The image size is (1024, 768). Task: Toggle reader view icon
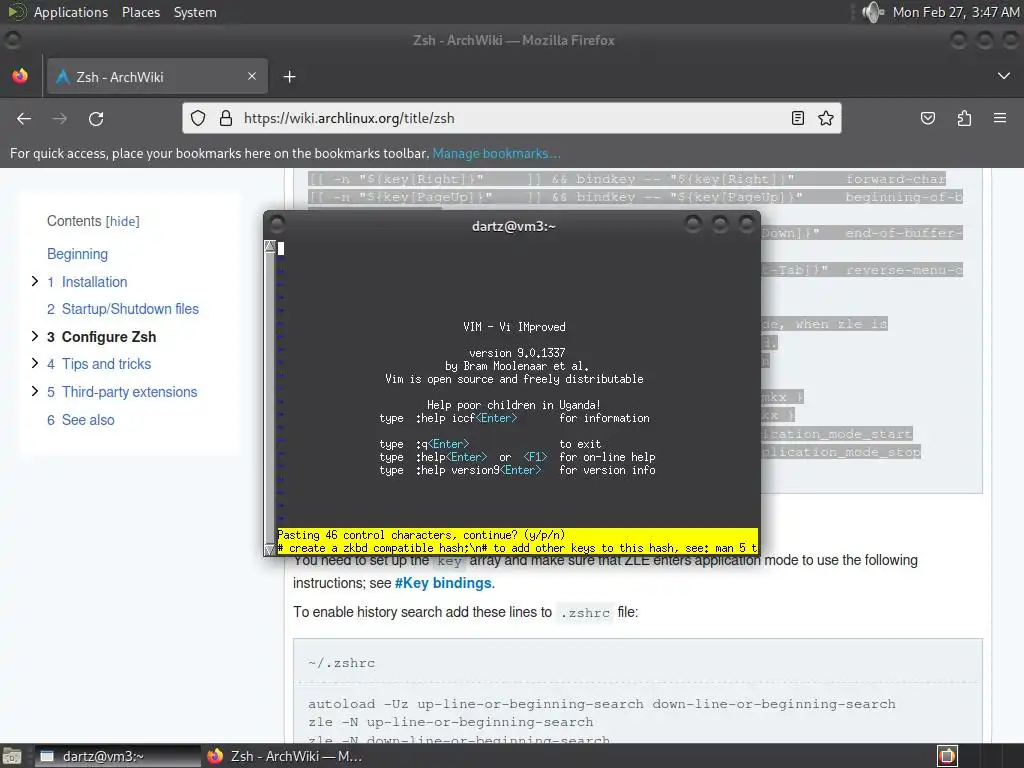797,118
